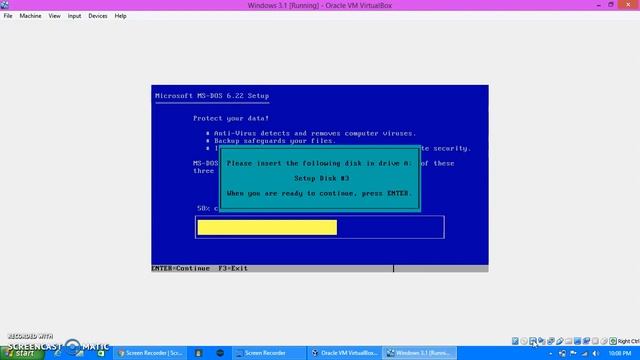The width and height of the screenshot is (640, 360).
Task: Open the View menu
Action: [x=54, y=16]
